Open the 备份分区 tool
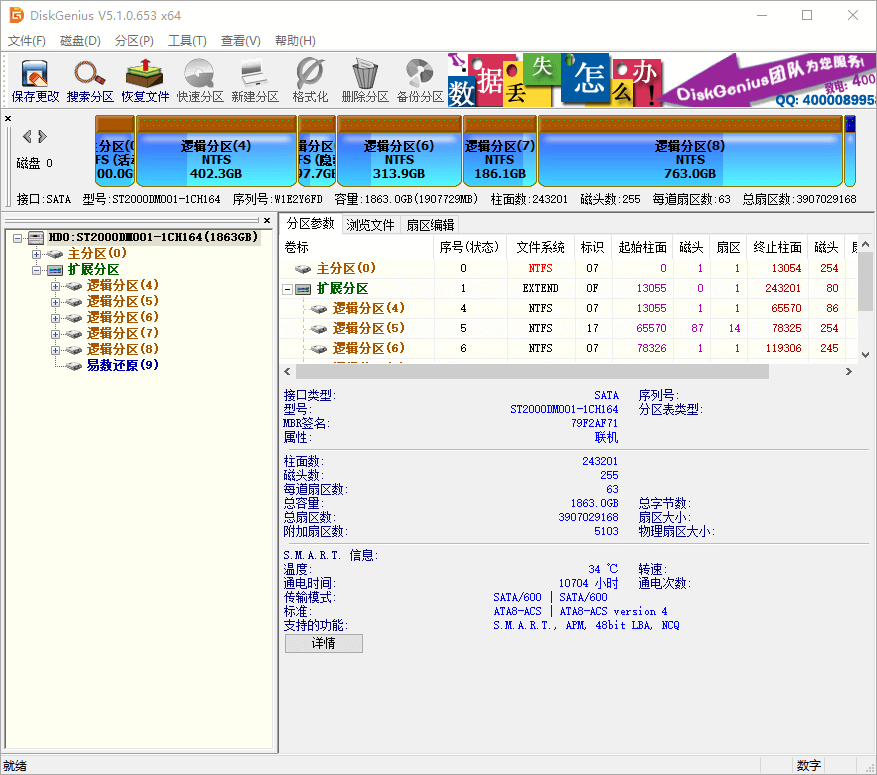 tap(420, 80)
